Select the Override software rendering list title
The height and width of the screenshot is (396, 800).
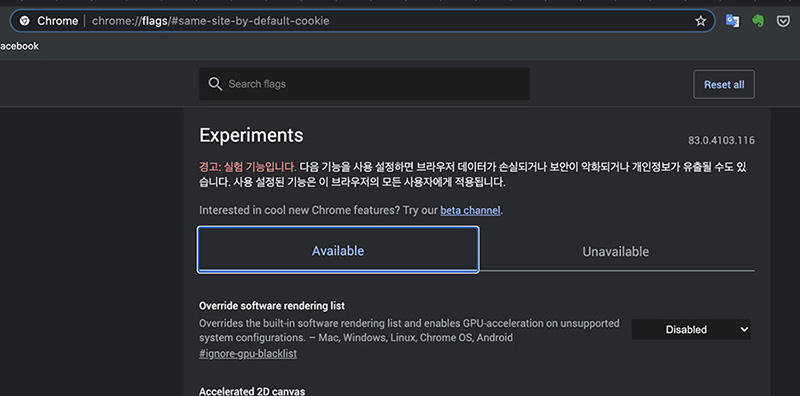(272, 306)
